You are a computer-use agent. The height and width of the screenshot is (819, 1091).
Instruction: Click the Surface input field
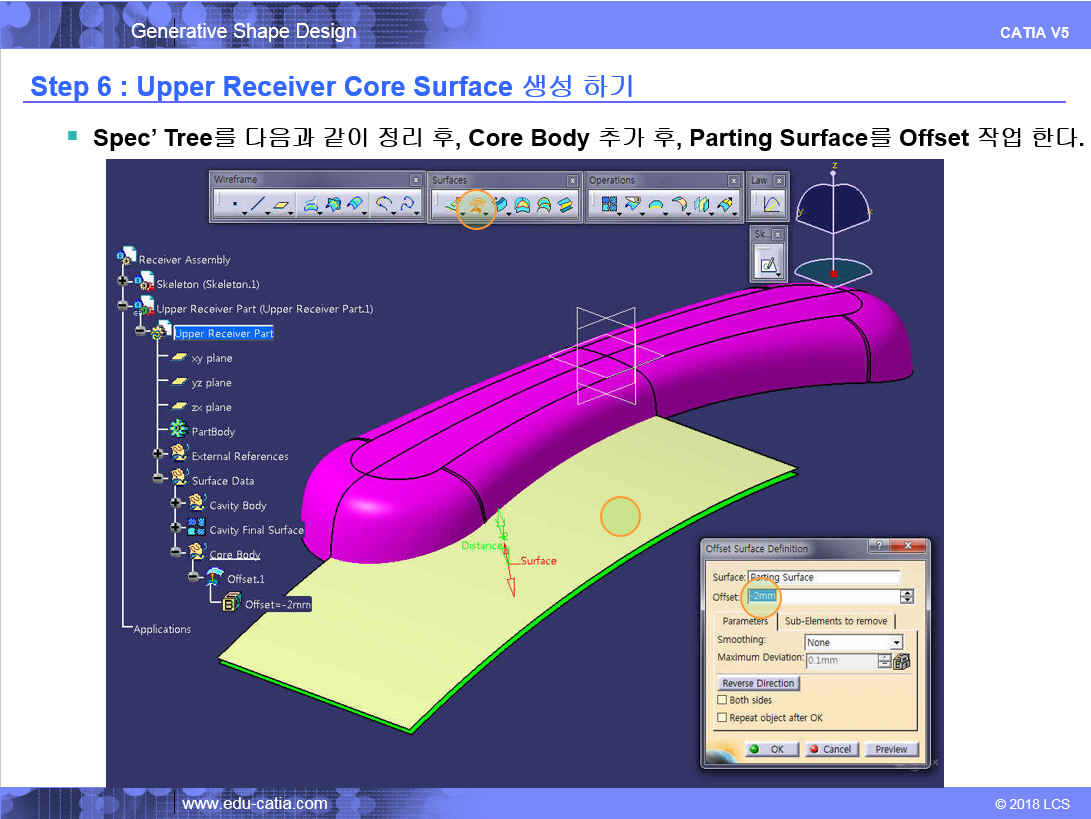[x=824, y=577]
